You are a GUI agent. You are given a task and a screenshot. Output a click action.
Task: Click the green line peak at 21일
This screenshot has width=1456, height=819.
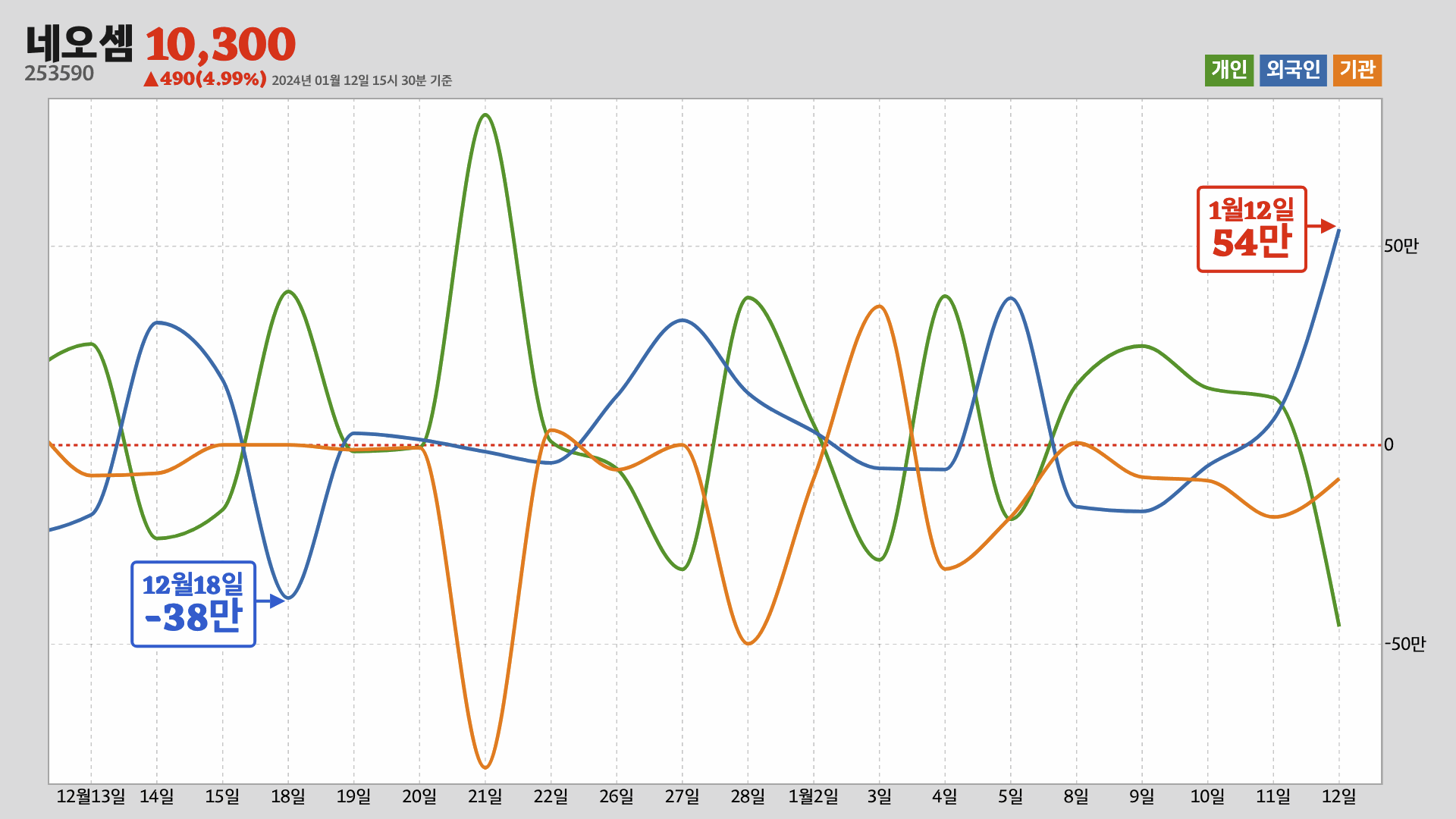485,115
